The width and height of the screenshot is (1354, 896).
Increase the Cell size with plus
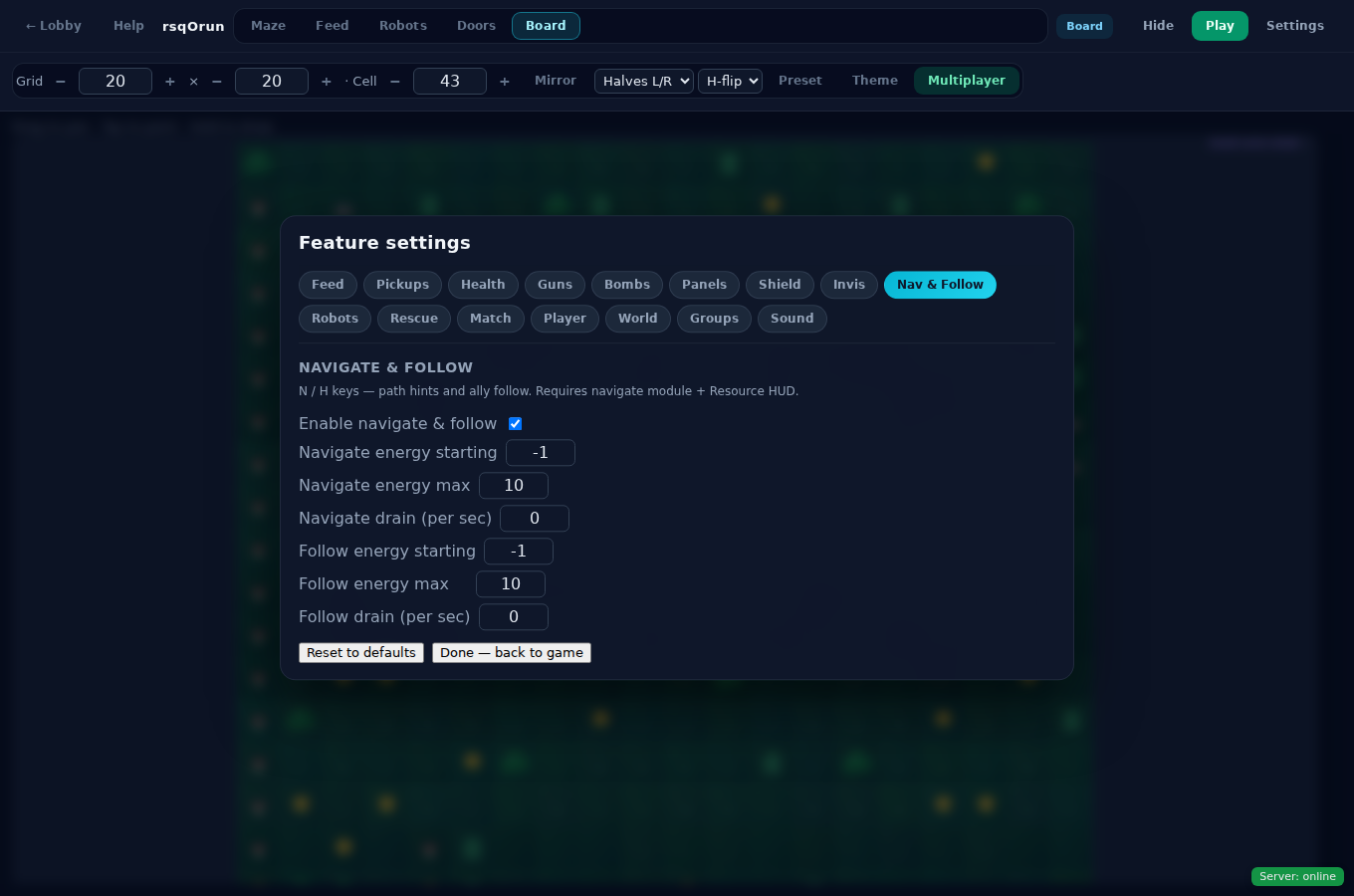(x=505, y=82)
